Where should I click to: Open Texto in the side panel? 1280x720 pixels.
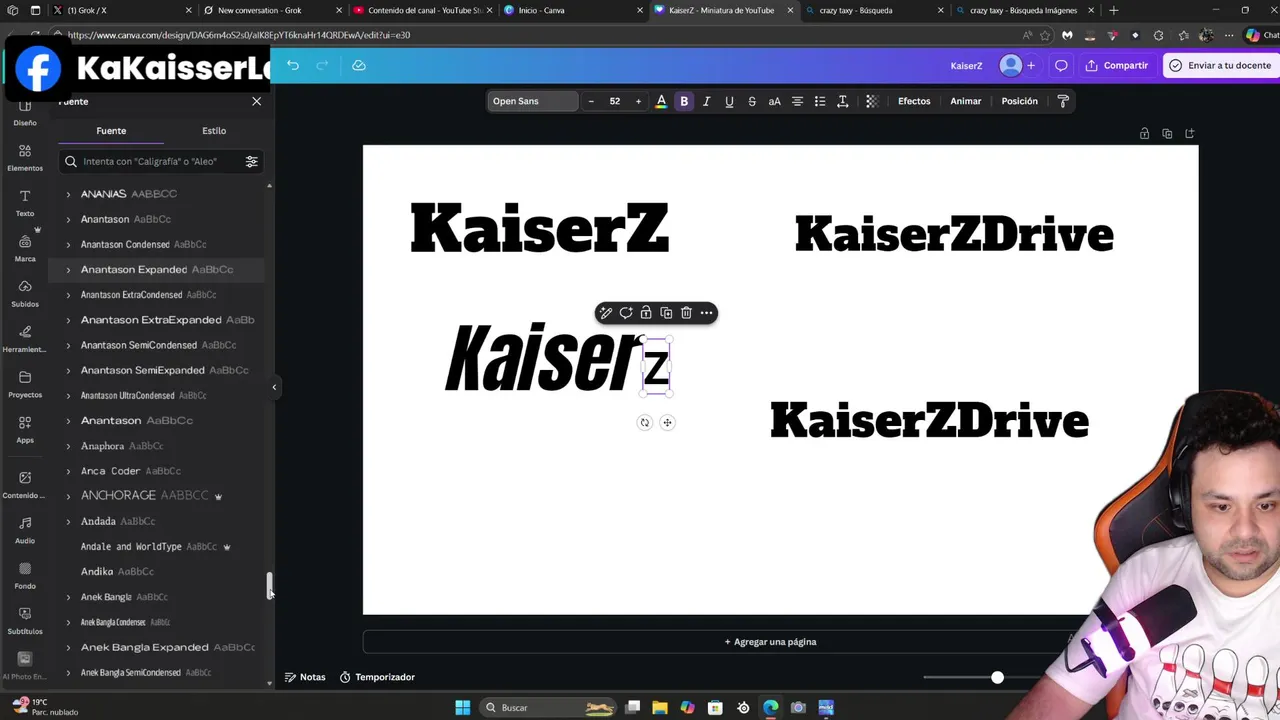click(x=25, y=202)
